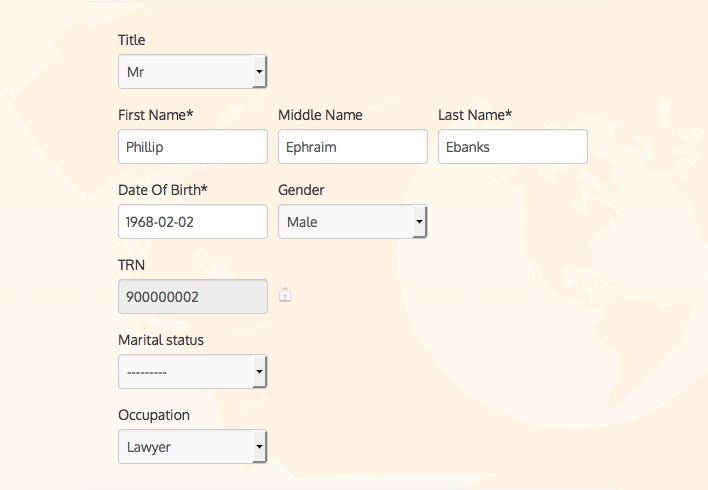Click the Middle Name field with Ephraim

pos(352,147)
